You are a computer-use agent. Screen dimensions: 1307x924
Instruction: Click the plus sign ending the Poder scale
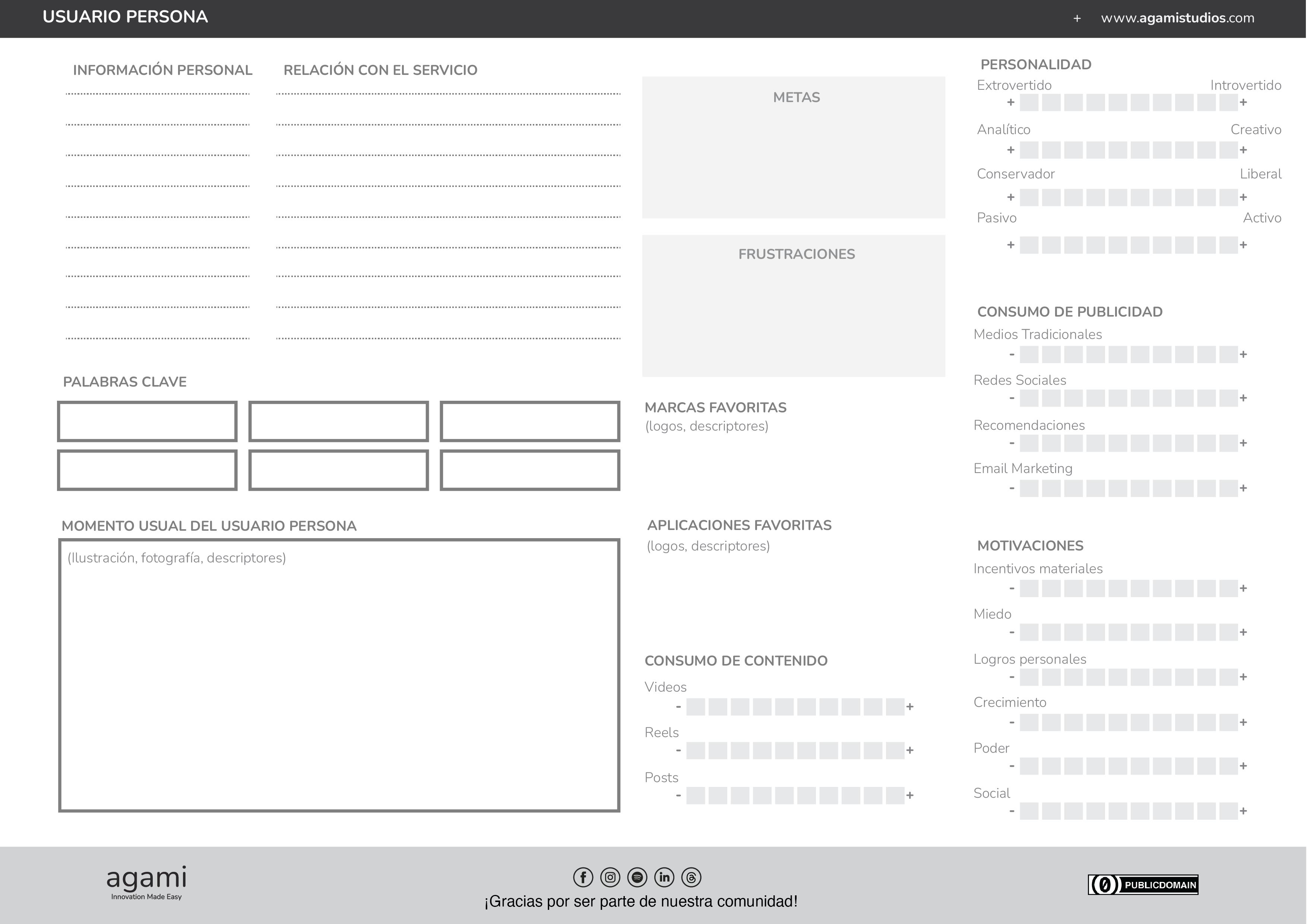tap(1243, 766)
